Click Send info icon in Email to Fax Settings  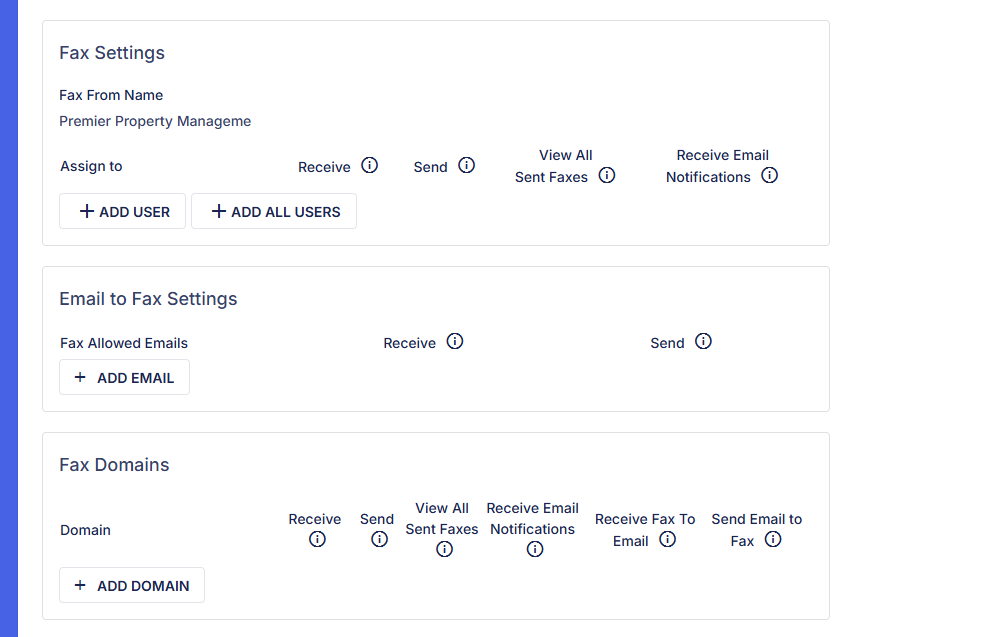pyautogui.click(x=703, y=341)
